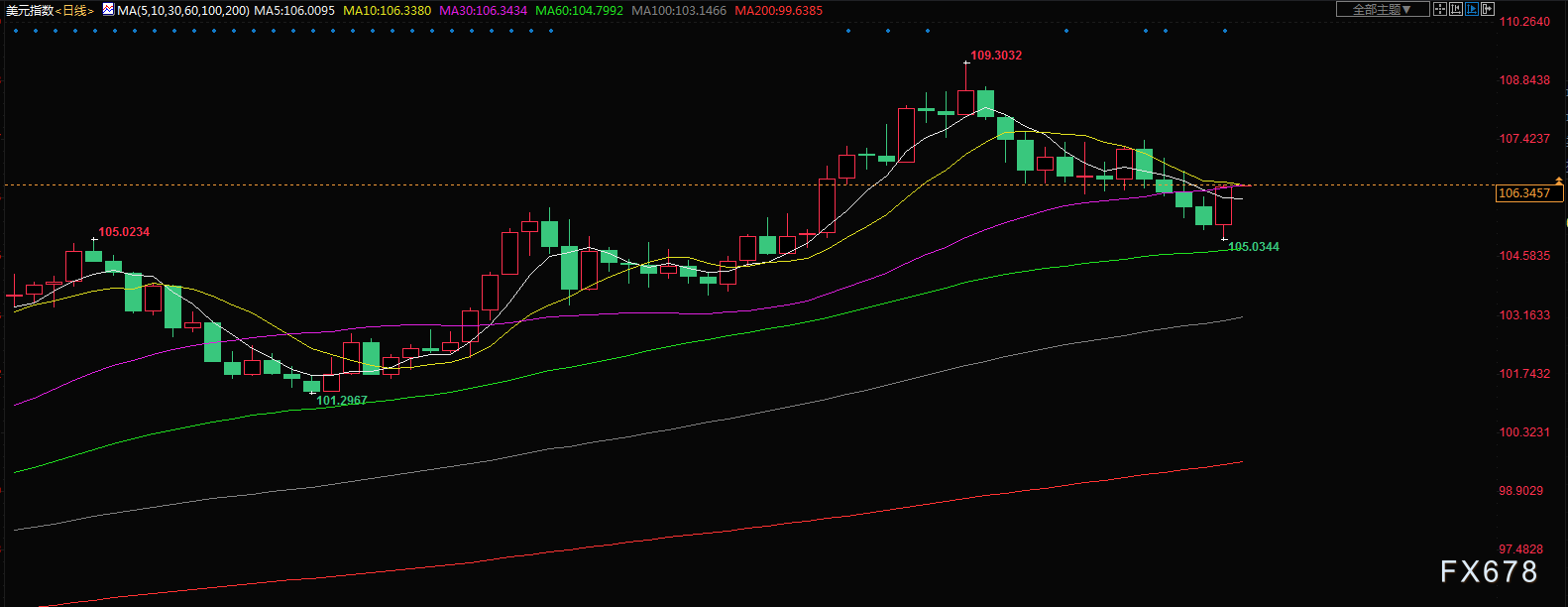1568x607 pixels.
Task: Click the 101.2967 low price marker
Action: [x=341, y=401]
